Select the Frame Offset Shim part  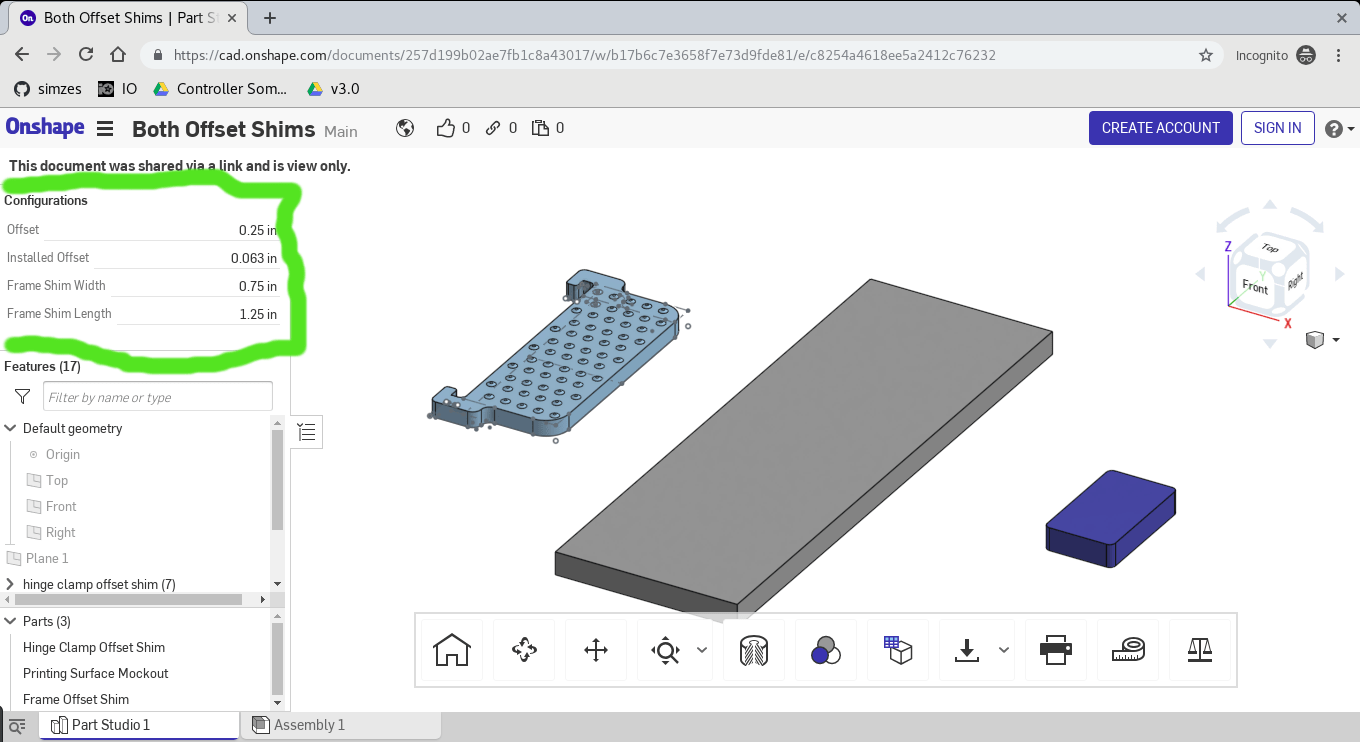[76, 699]
